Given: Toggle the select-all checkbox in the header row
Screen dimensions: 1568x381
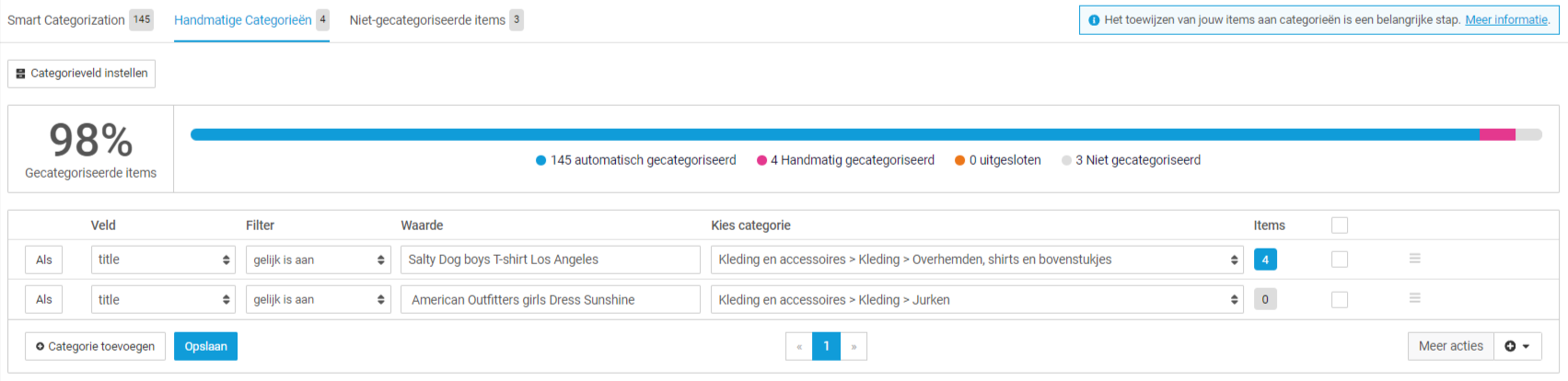Looking at the screenshot, I should pos(1340,225).
